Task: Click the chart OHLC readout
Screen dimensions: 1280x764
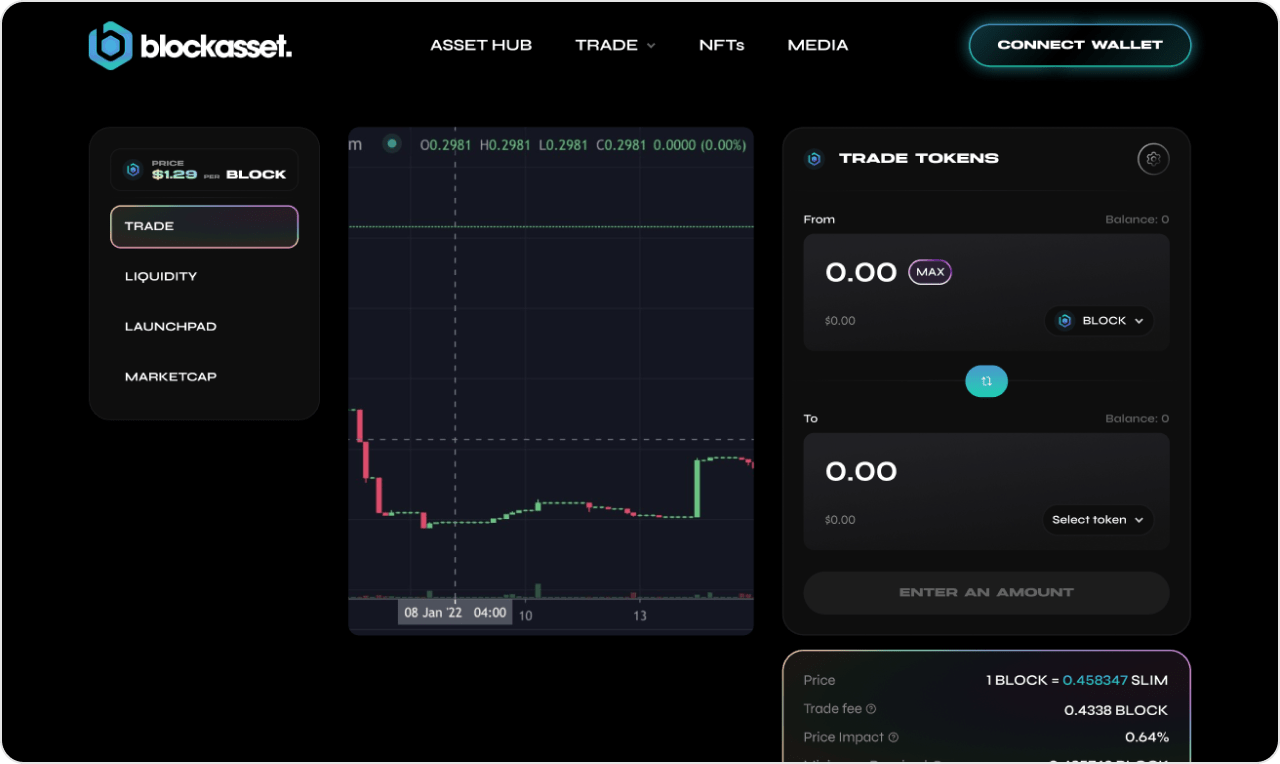Action: [583, 145]
